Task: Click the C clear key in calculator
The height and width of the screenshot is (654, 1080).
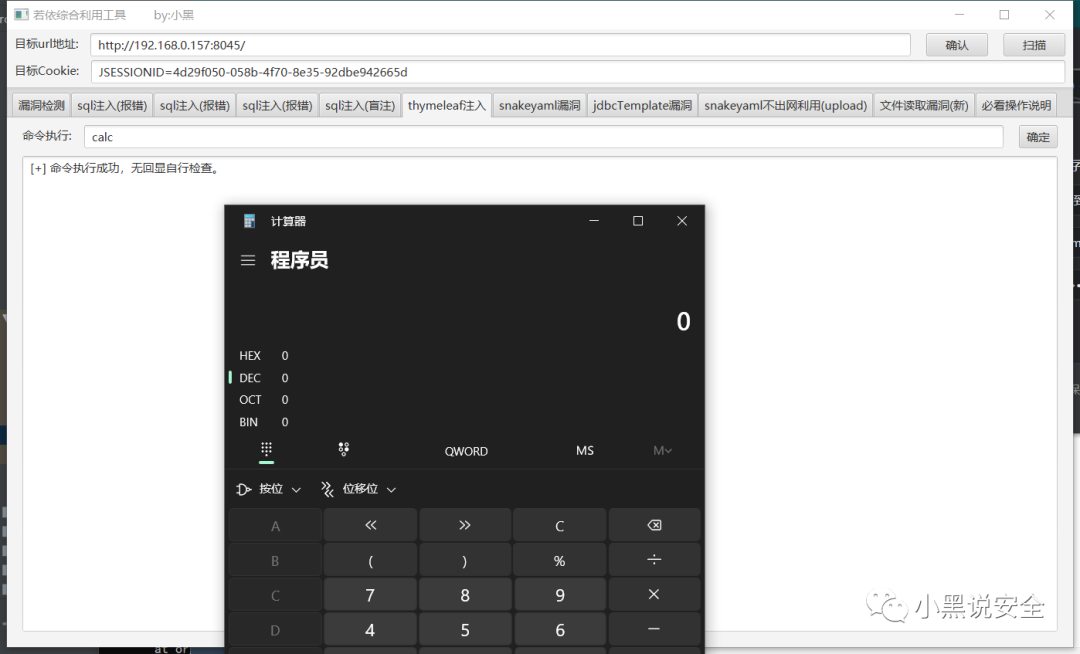Action: pos(559,525)
